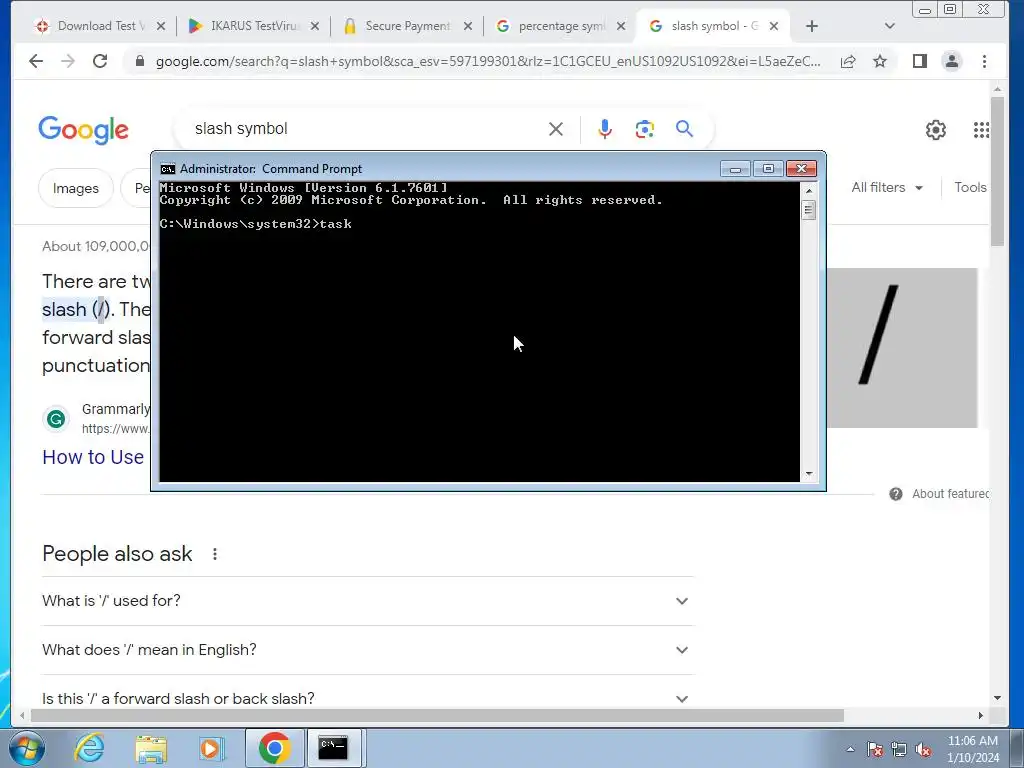Viewport: 1024px width, 768px height.
Task: Click the Tools button
Action: pos(970,187)
